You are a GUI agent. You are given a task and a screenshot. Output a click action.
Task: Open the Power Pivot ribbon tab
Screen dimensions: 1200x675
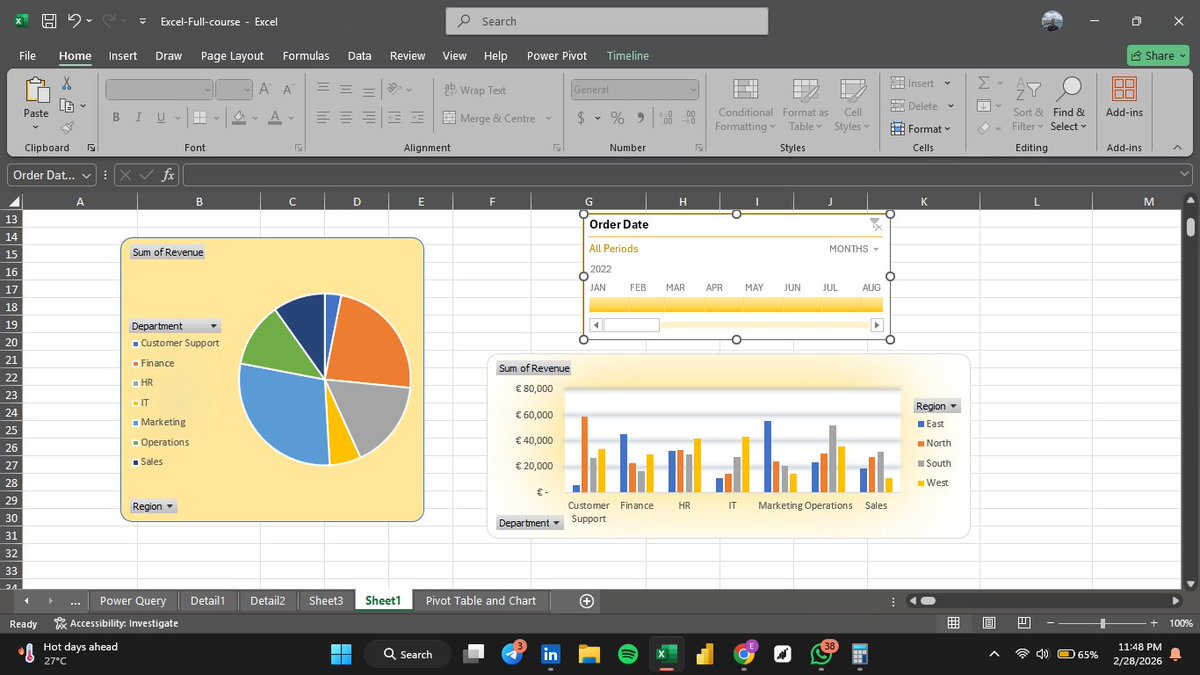pos(557,56)
